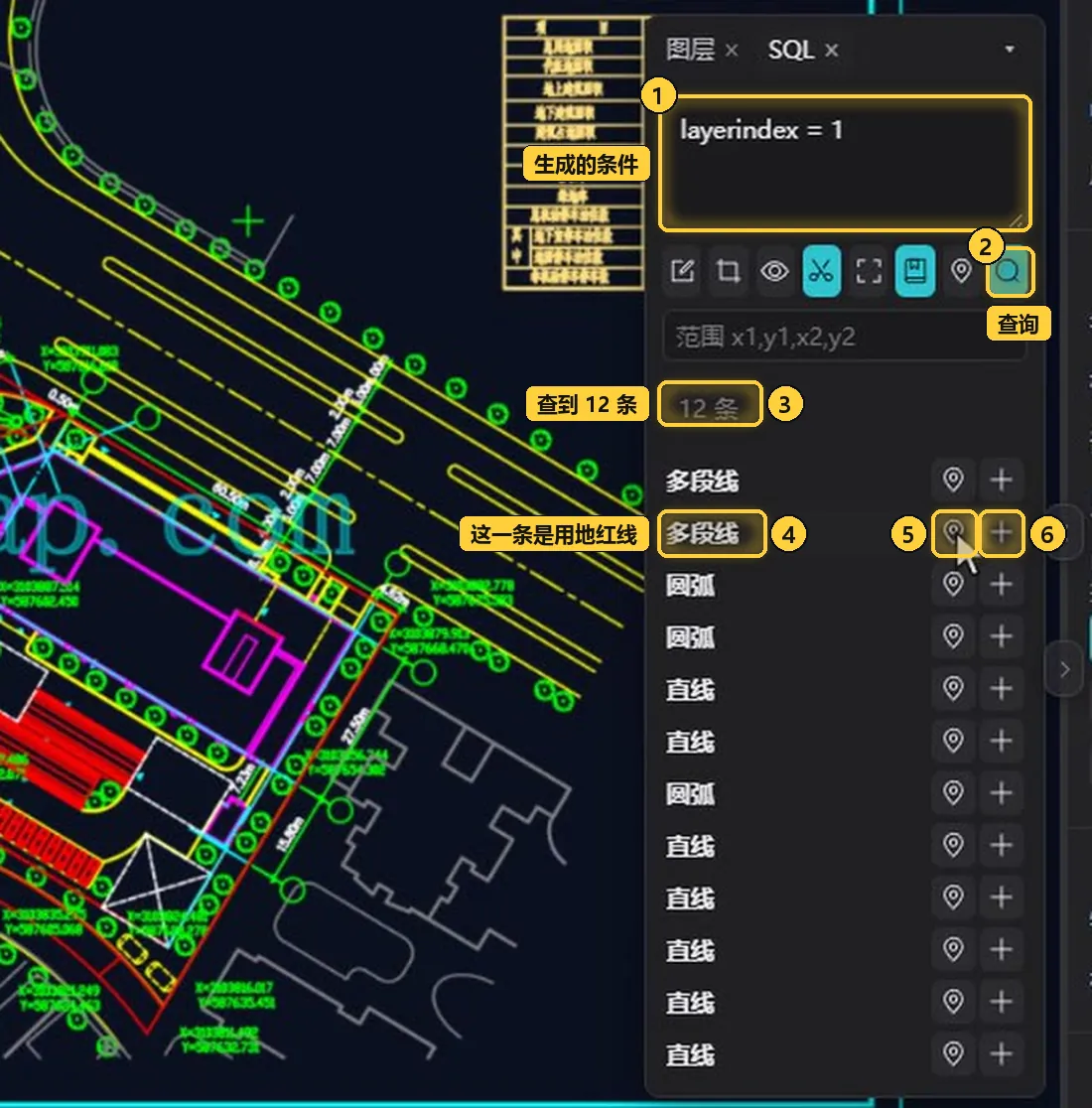
Task: Add the first 多段线 result using its plus
Action: click(1001, 480)
